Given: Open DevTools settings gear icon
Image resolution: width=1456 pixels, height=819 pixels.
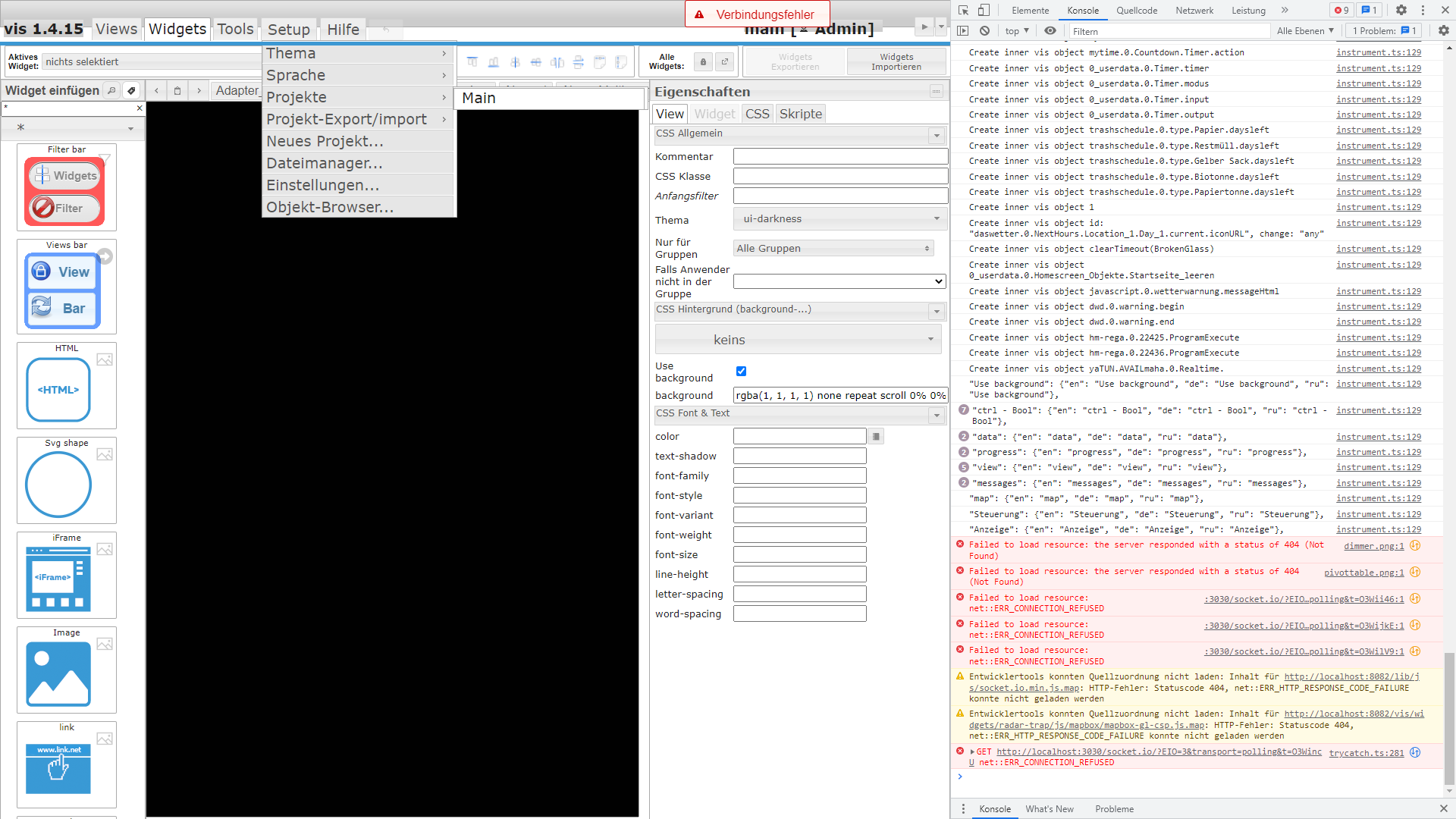Looking at the screenshot, I should [x=1401, y=11].
